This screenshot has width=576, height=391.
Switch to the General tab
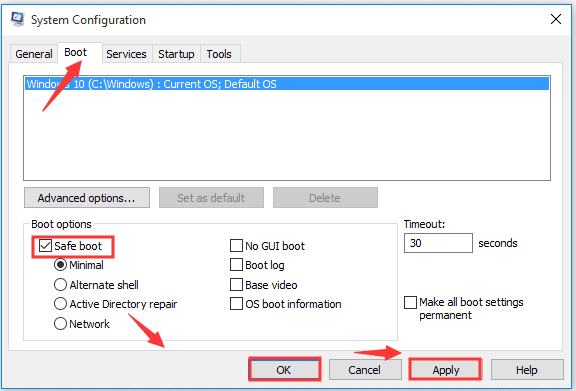pyautogui.click(x=33, y=54)
